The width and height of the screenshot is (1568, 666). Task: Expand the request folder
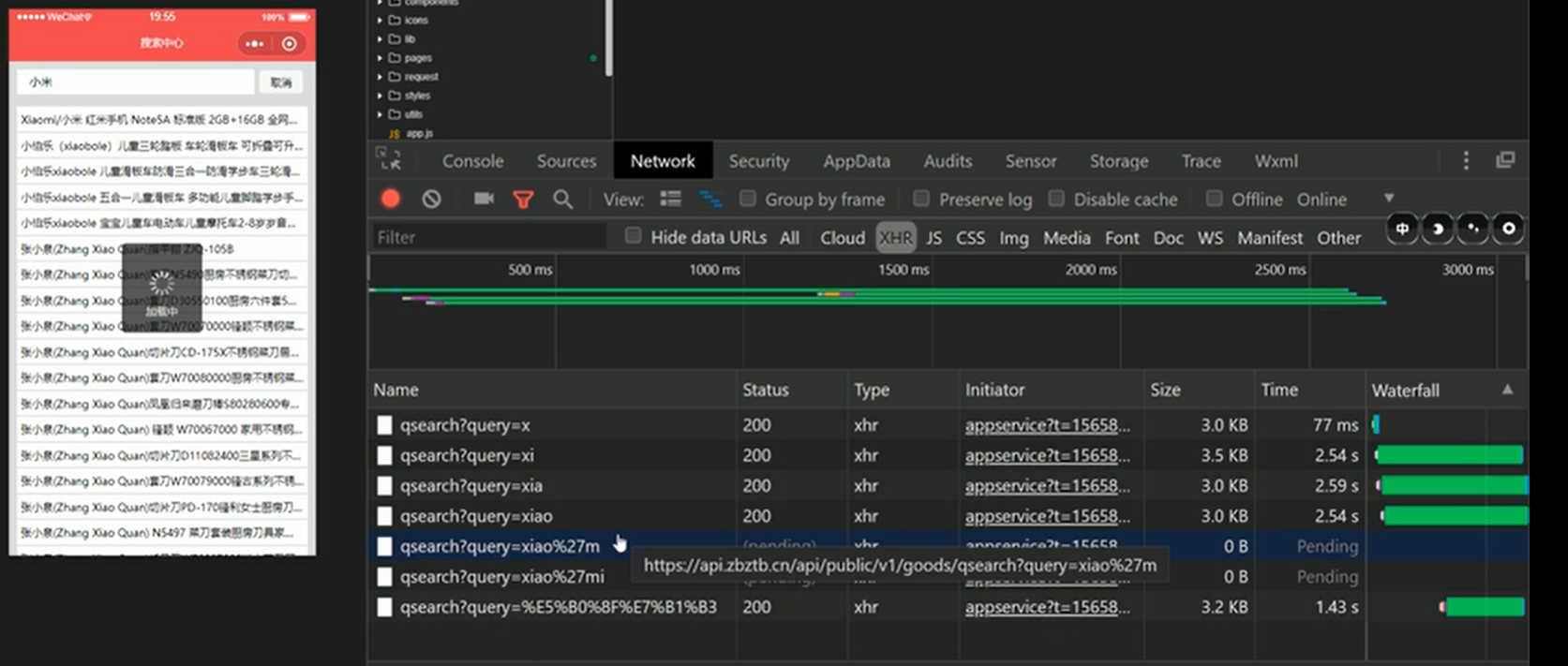(380, 77)
